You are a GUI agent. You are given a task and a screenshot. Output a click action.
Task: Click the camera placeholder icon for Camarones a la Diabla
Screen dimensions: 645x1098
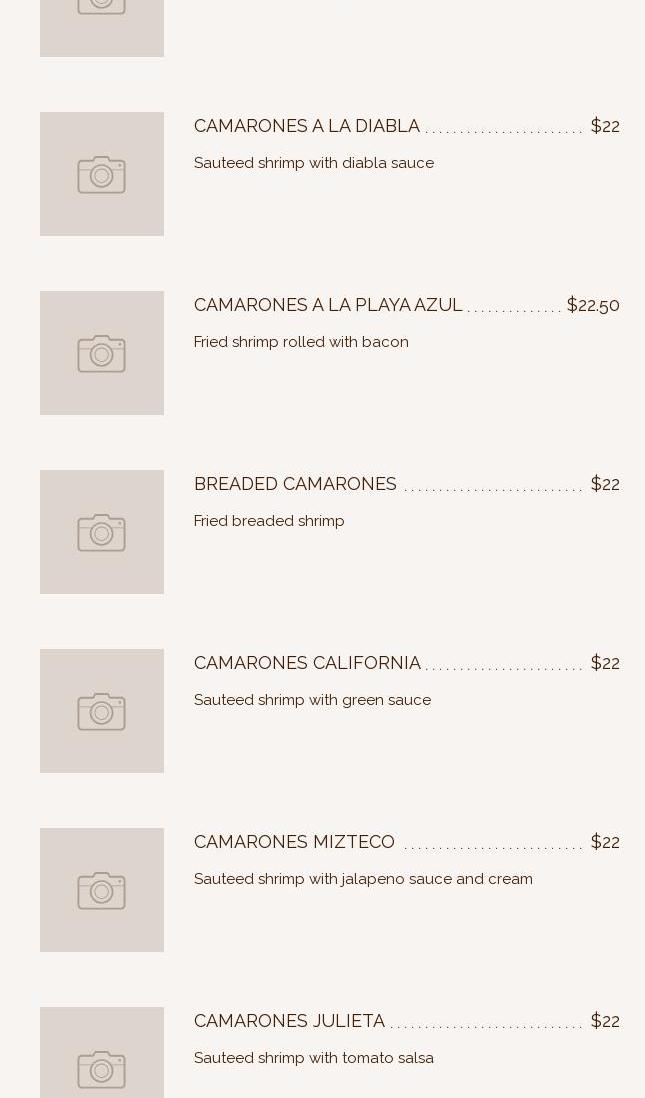102,175
